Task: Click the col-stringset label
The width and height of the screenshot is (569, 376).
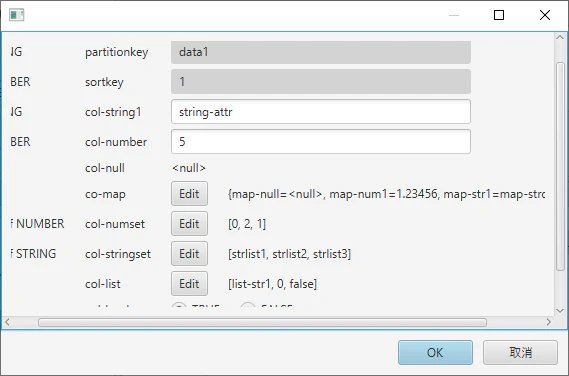Action: click(118, 254)
